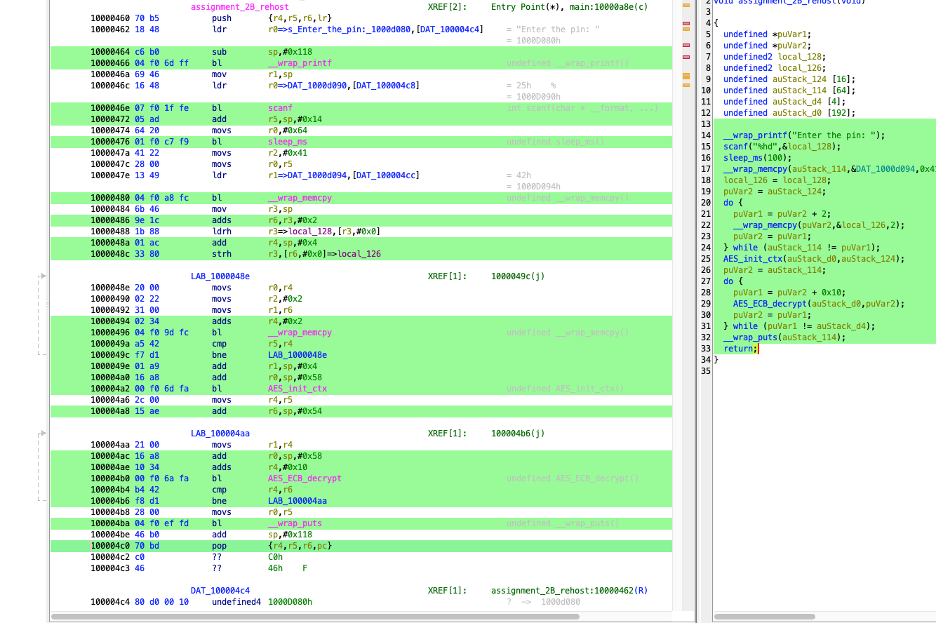Follow the main:10000a8e(c) cross reference
The image size is (936, 624).
(608, 7)
